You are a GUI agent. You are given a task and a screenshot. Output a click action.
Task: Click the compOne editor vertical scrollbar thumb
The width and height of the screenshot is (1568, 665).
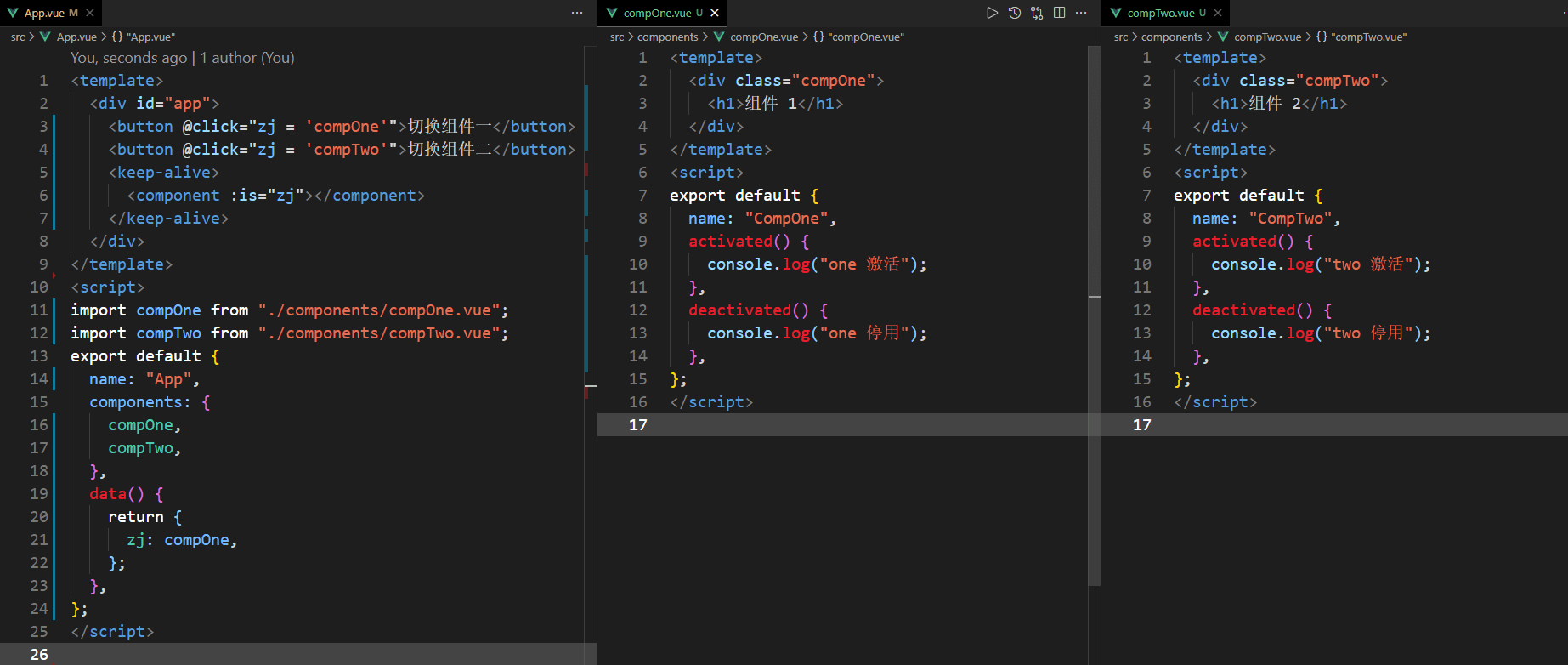tap(1095, 315)
